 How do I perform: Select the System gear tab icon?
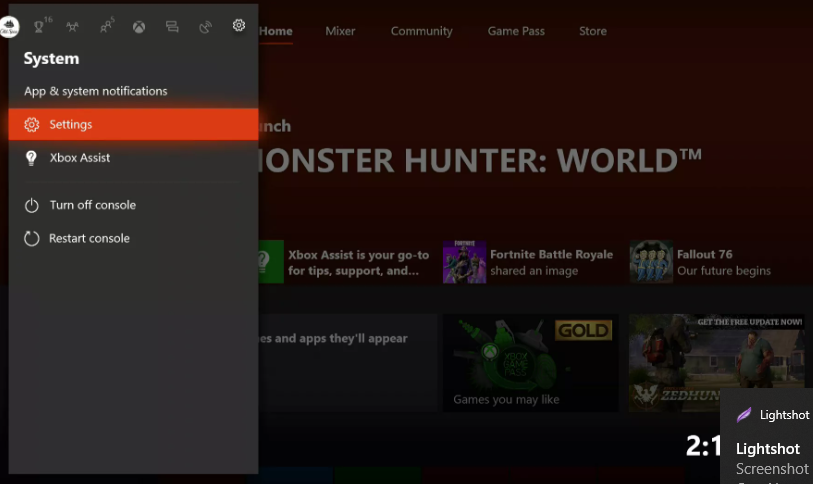tap(239, 25)
